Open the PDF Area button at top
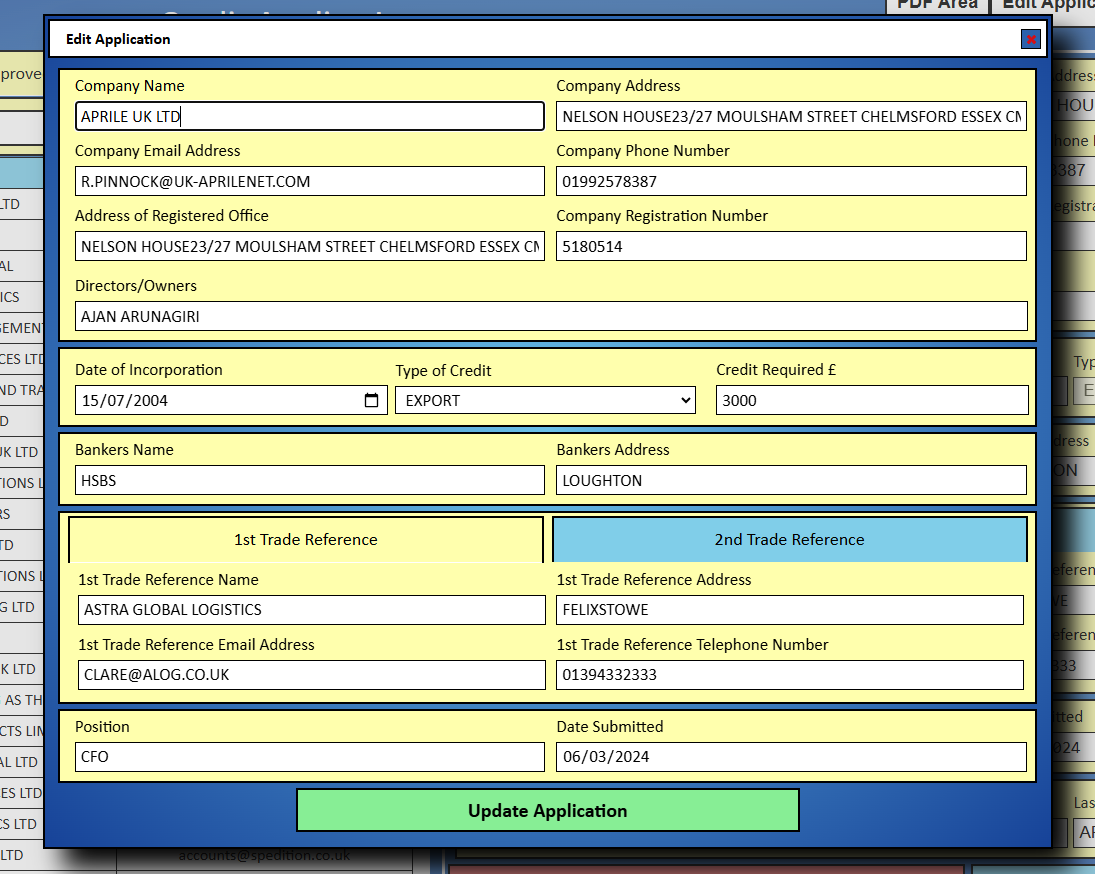1095x874 pixels. 936,6
